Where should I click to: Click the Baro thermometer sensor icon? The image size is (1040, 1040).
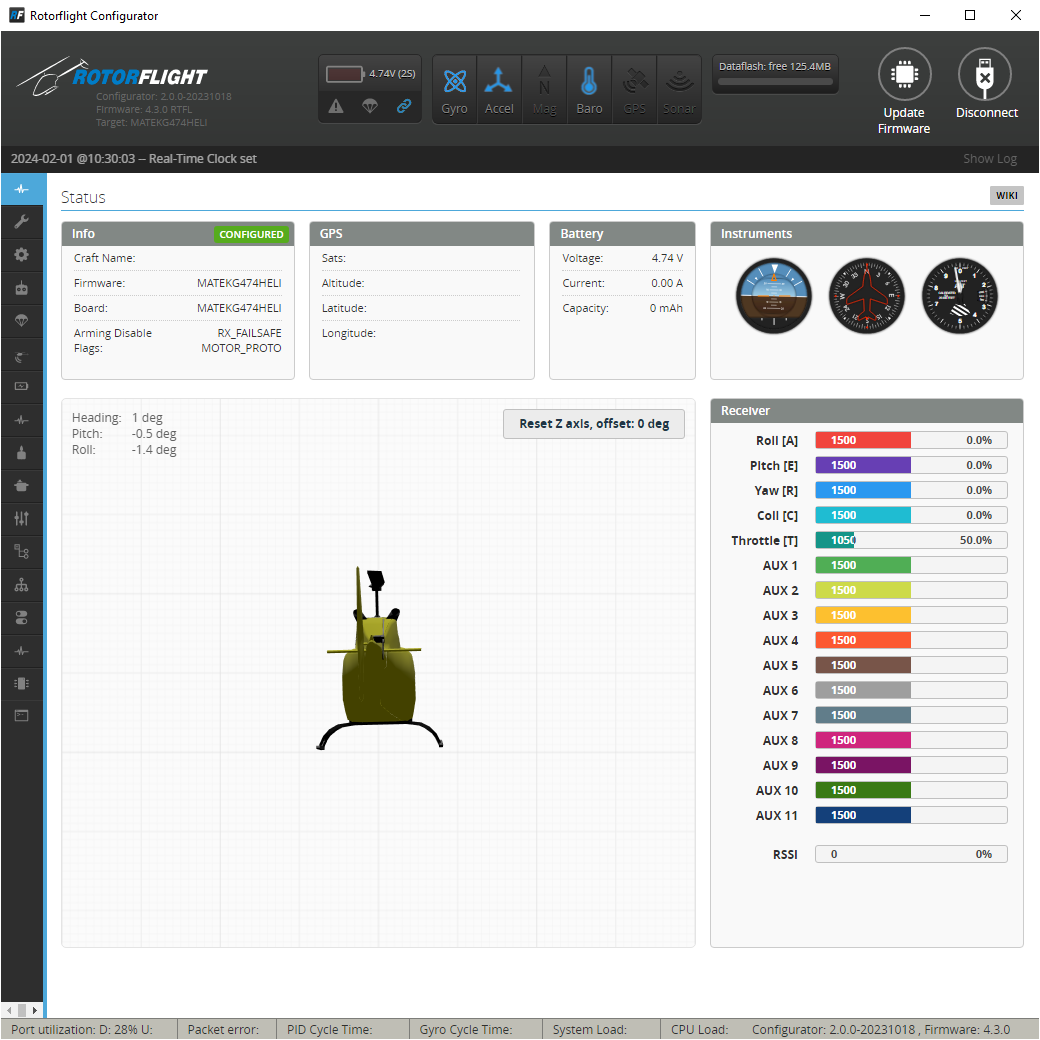point(589,89)
